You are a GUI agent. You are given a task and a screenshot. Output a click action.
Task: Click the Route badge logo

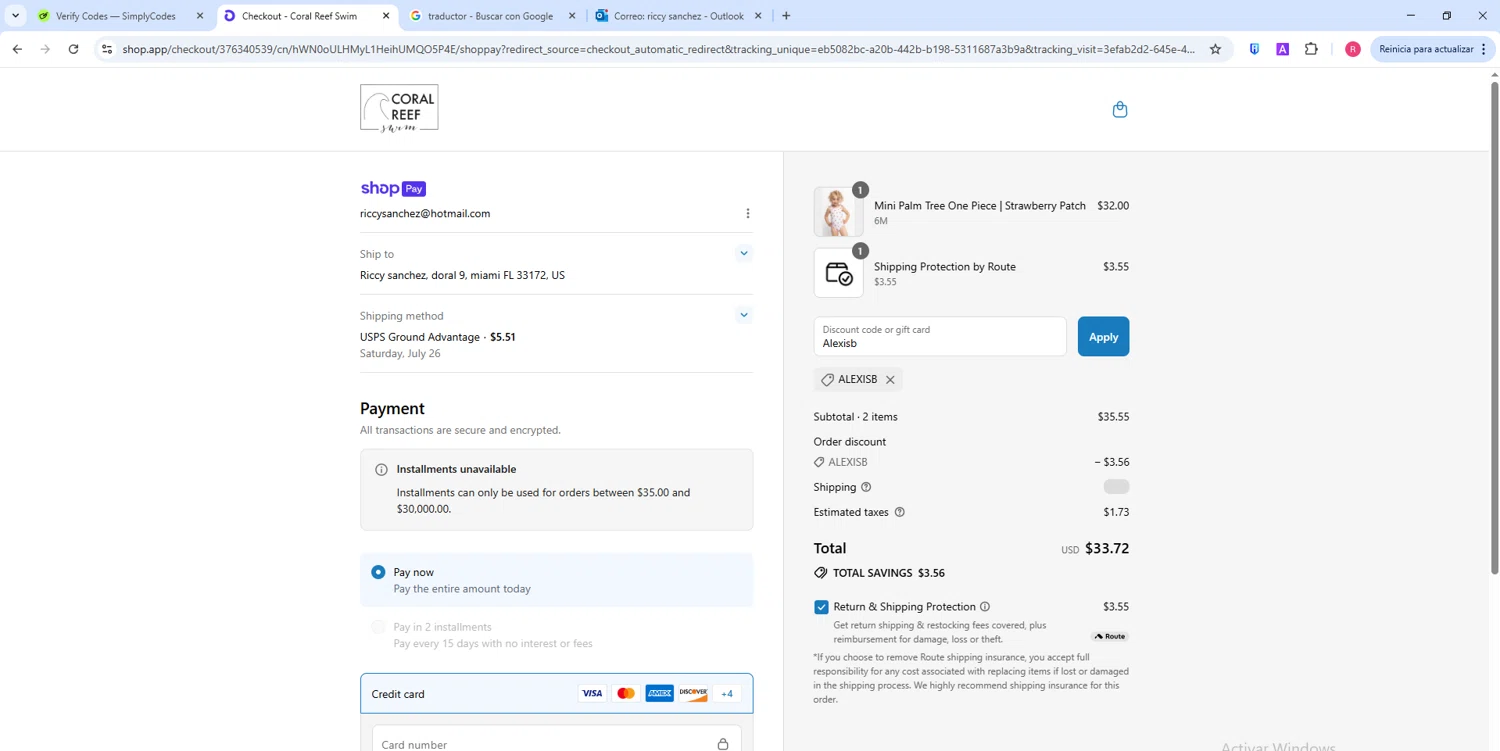[1109, 636]
